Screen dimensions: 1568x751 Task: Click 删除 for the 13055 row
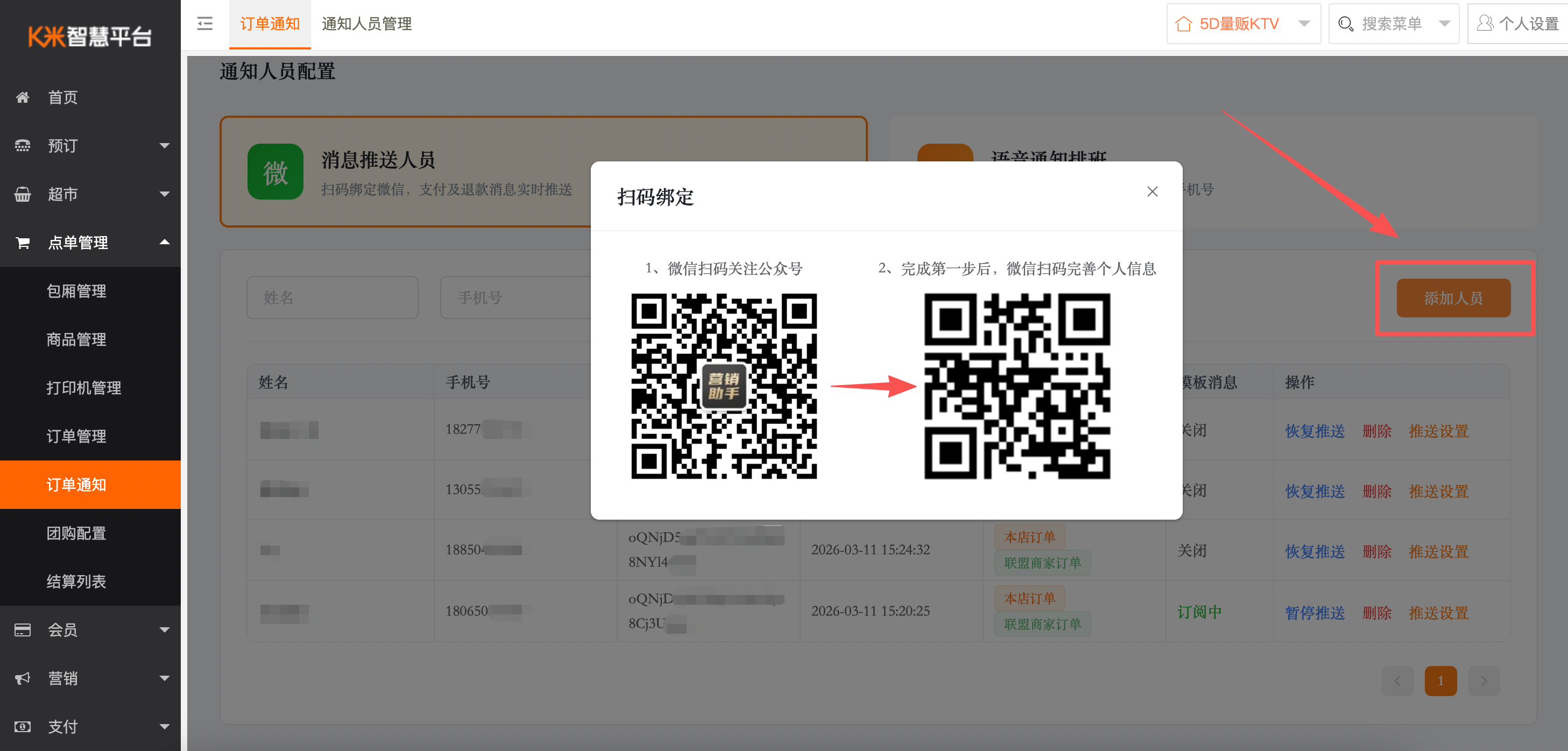click(x=1377, y=491)
